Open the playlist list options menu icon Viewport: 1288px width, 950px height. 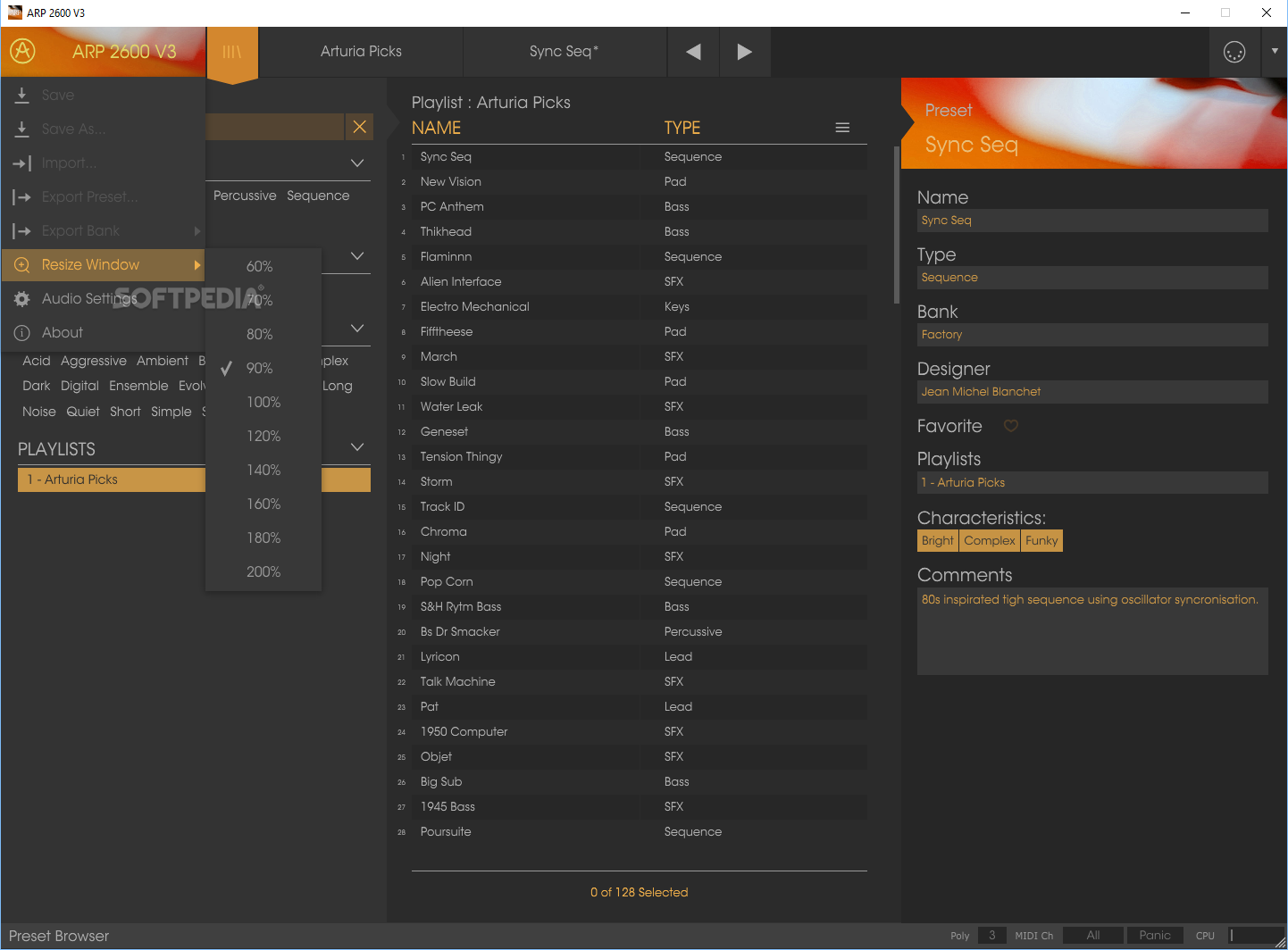tap(842, 128)
